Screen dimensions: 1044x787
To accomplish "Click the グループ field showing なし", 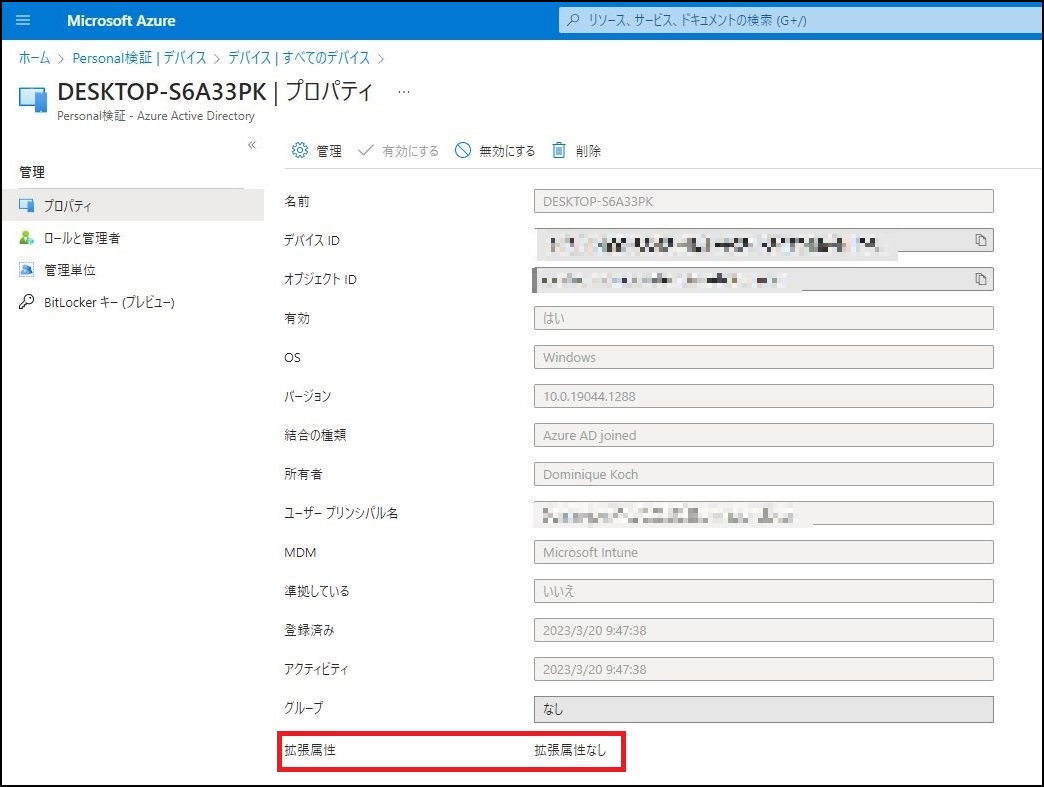I will [764, 709].
